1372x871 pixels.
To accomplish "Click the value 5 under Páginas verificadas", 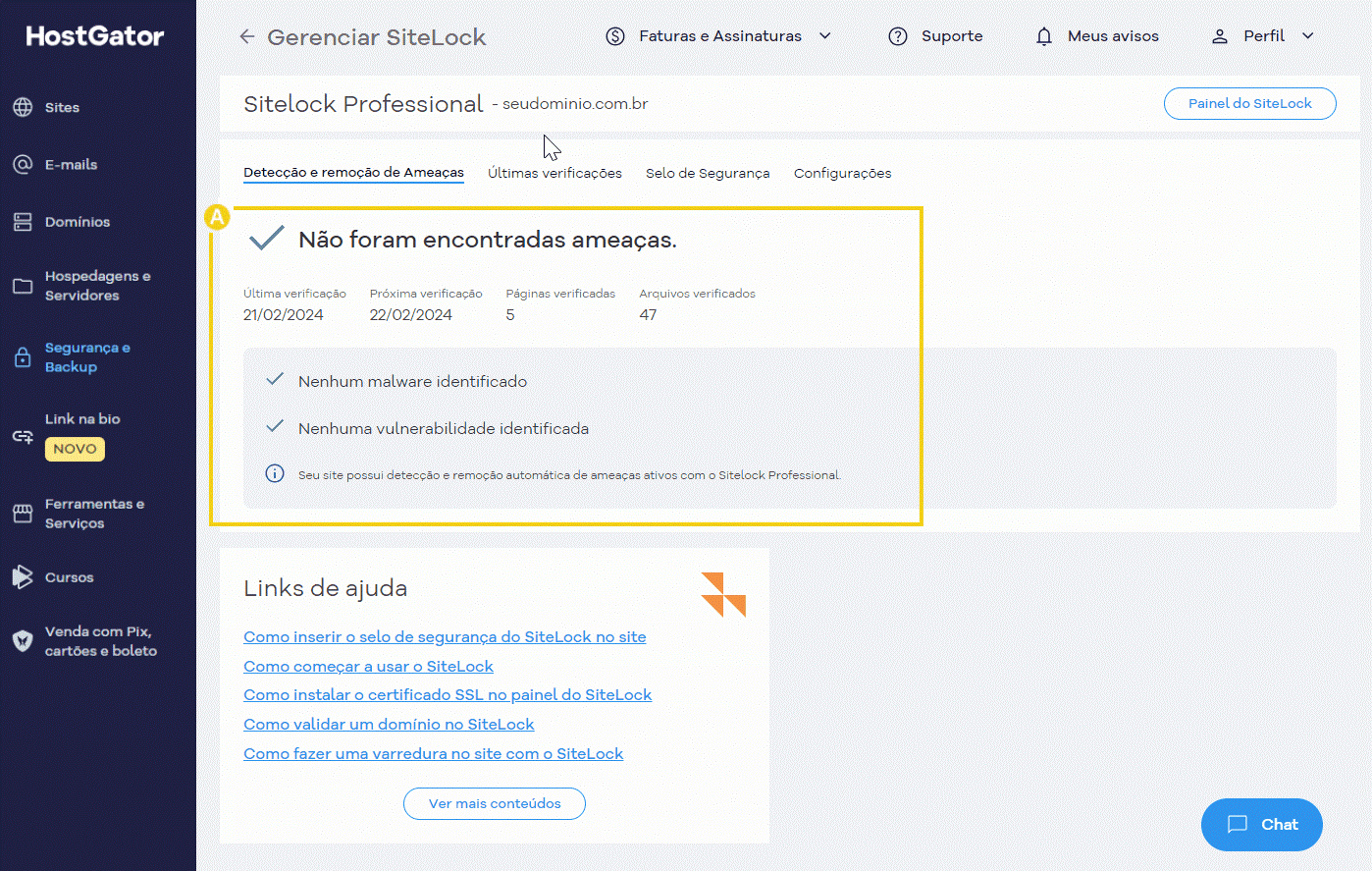I will tap(510, 315).
